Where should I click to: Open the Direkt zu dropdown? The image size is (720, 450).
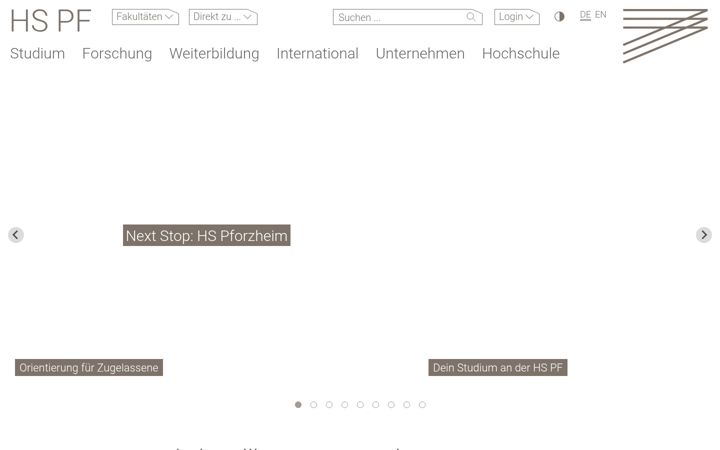[x=223, y=17]
